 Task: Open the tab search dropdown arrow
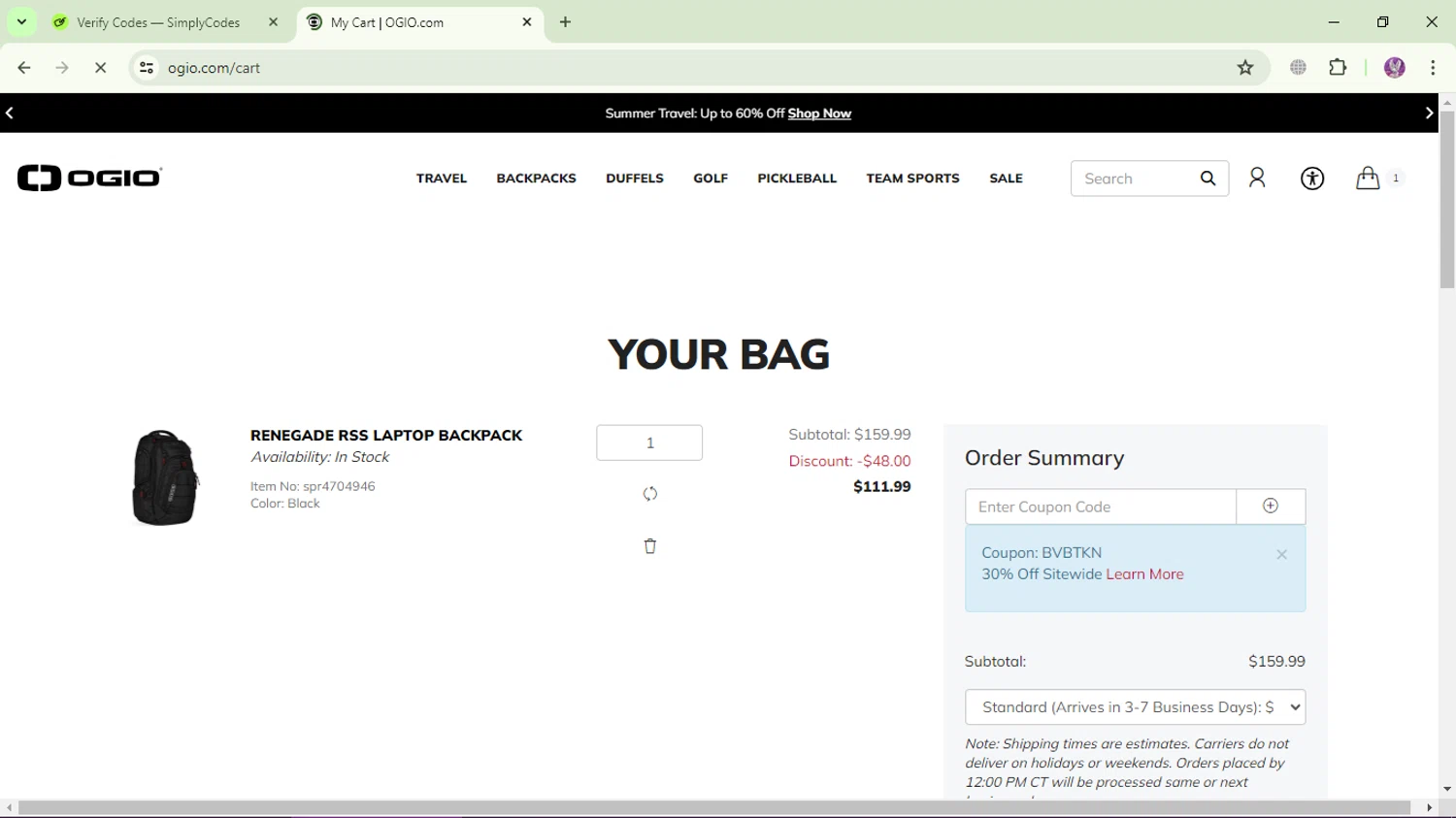click(21, 21)
